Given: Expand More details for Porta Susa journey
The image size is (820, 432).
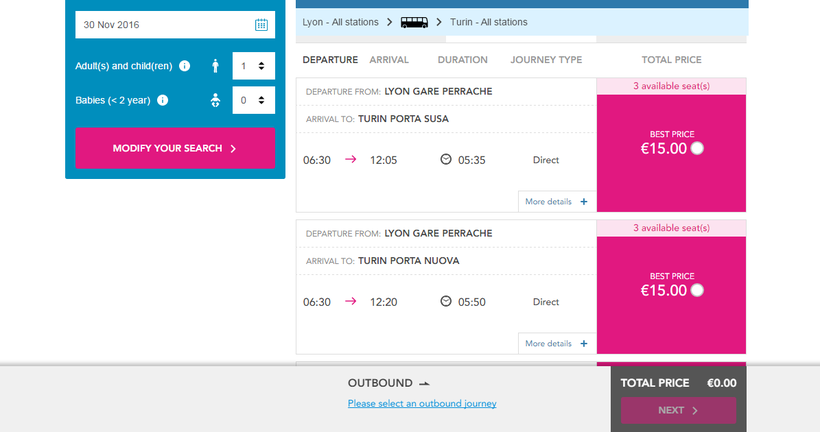Looking at the screenshot, I should 557,202.
